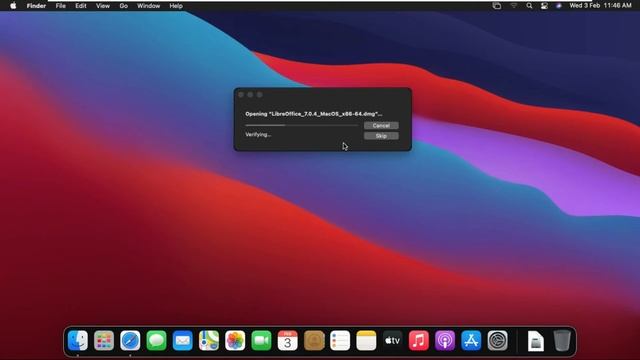Open the Window menu
Screen dimensions: 640x360
click(149, 6)
